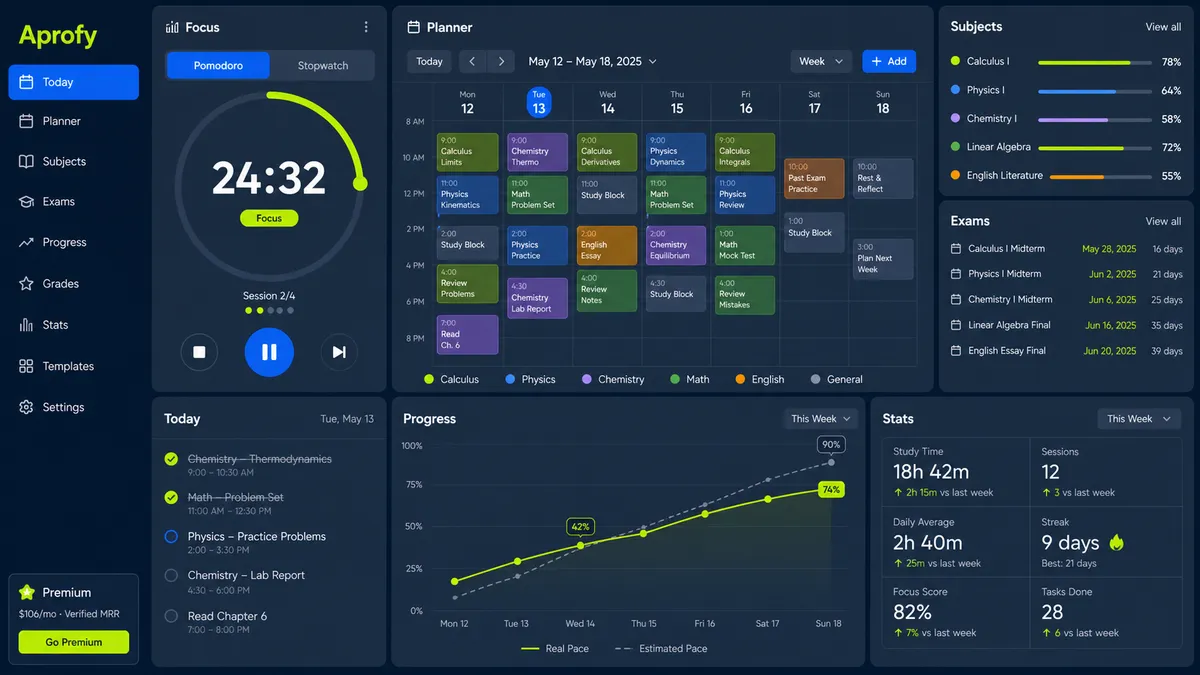Open the May 12 – May 18 date dropdown
The width and height of the screenshot is (1200, 675).
tap(592, 61)
